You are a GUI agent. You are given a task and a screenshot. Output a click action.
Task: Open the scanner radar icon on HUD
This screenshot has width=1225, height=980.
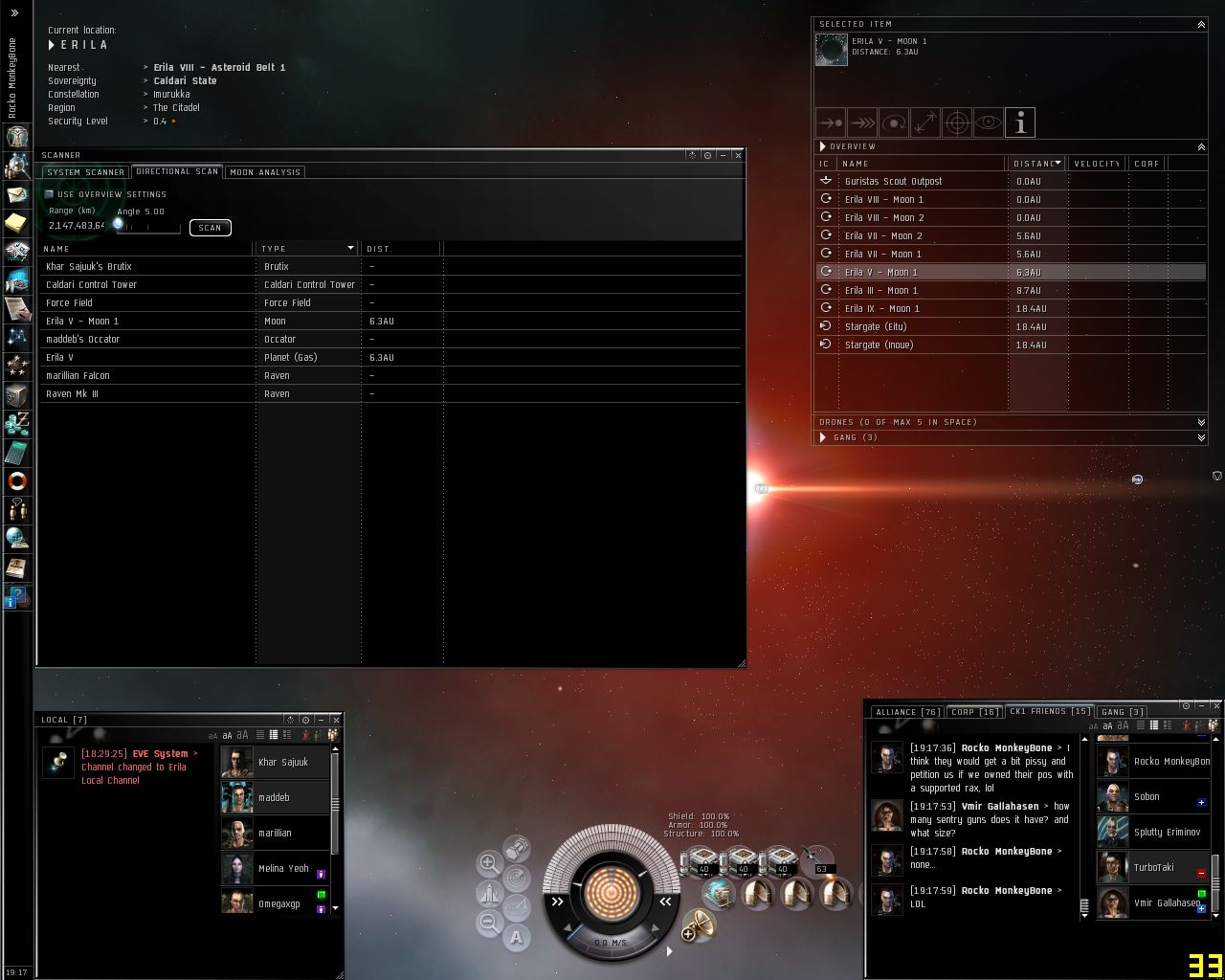[x=517, y=877]
